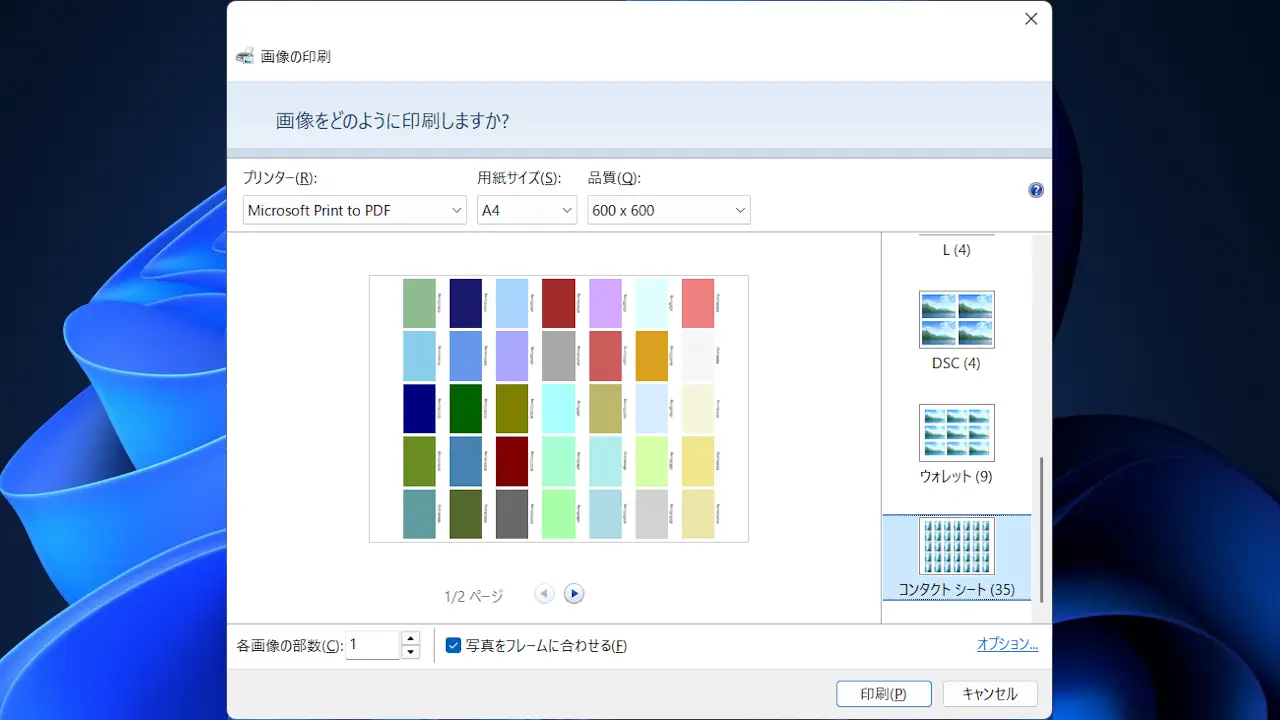Click the キャンセル button
The image size is (1280, 720).
(x=989, y=694)
